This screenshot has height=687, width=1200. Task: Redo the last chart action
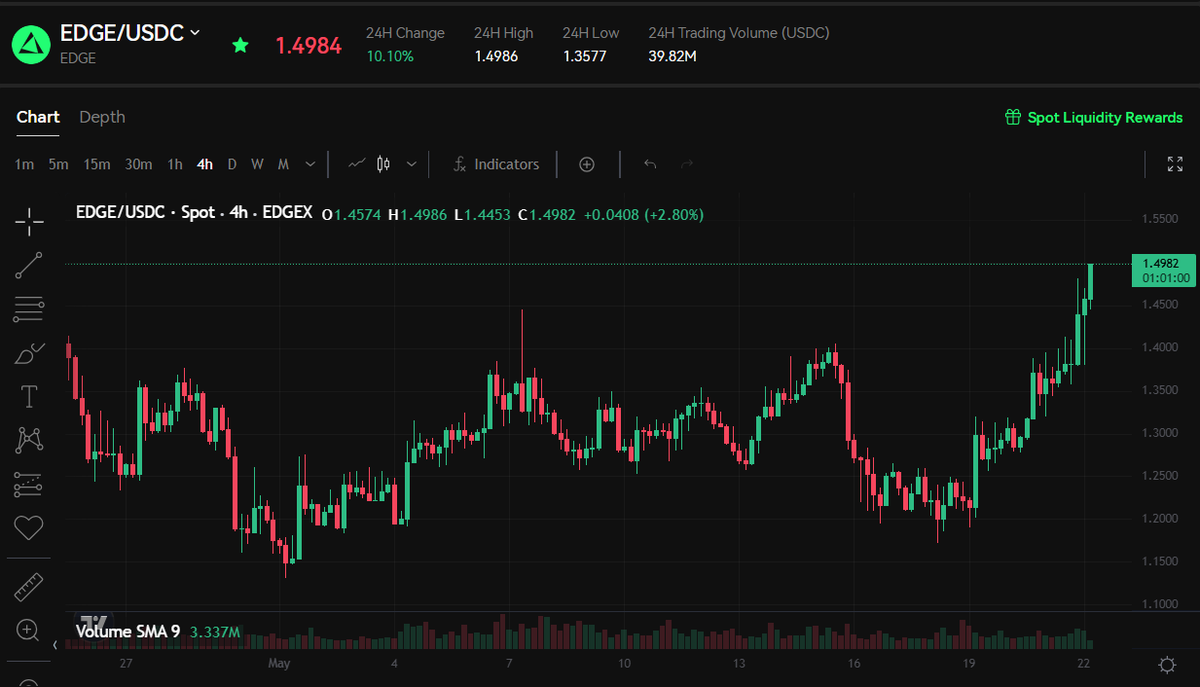point(686,164)
